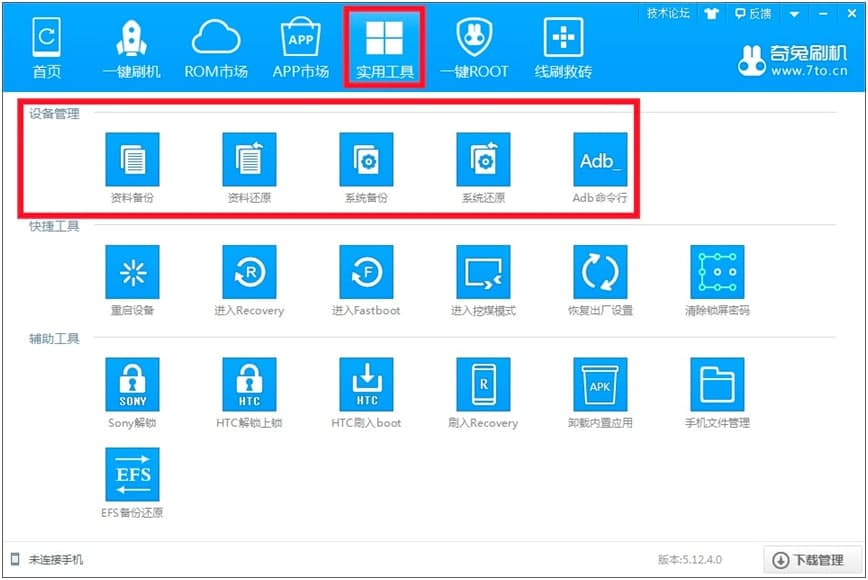
Task: Select the 实用工具 utilities tab
Action: click(x=385, y=48)
